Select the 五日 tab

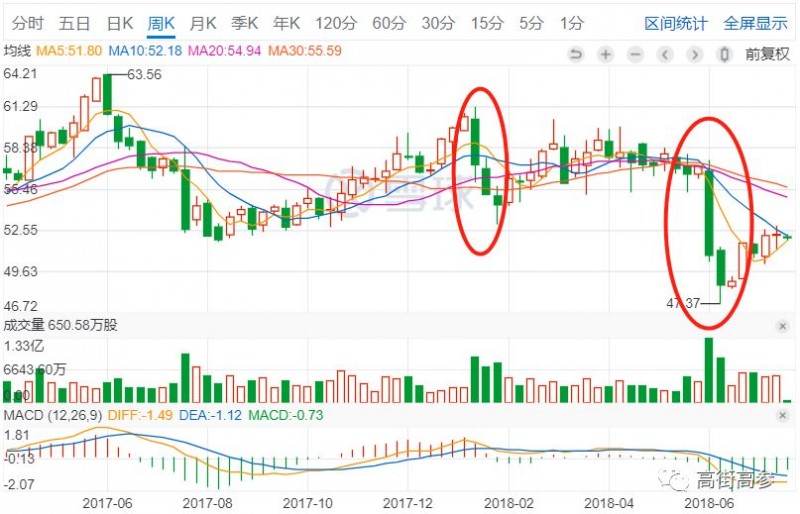[x=74, y=23]
